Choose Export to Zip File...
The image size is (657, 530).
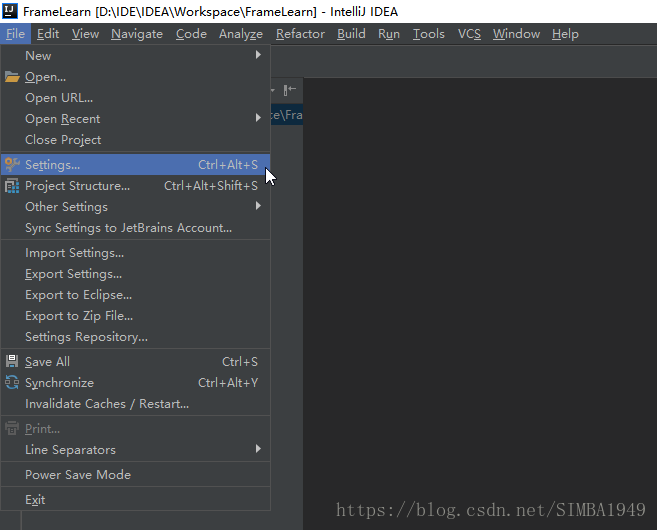pos(135,315)
